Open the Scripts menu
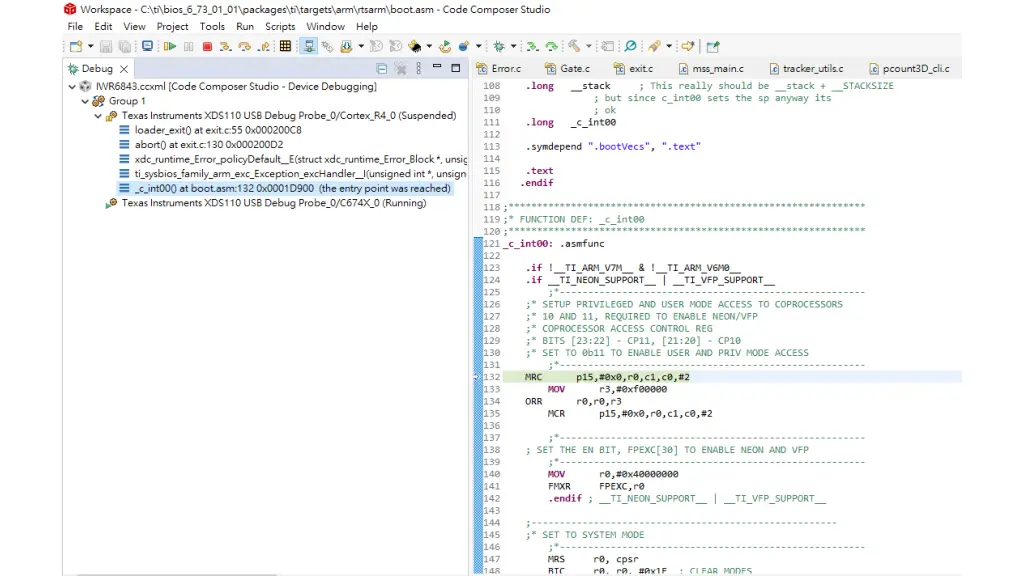1024x576 pixels. pos(280,27)
